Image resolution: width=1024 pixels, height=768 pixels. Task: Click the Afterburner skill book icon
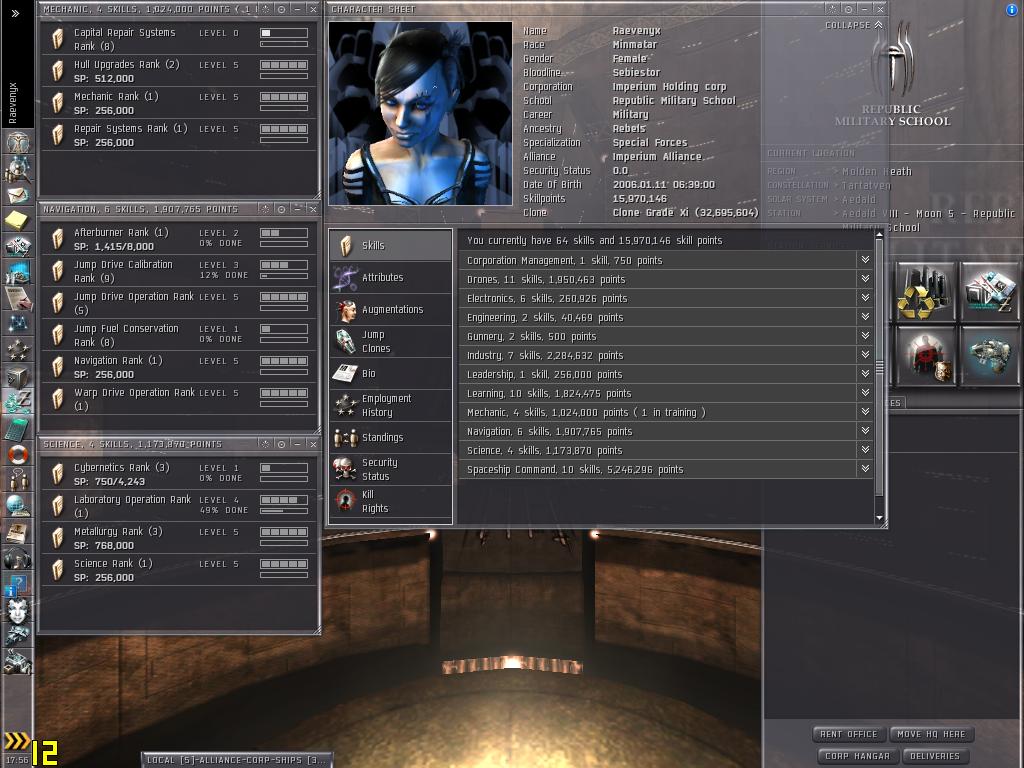[x=58, y=239]
